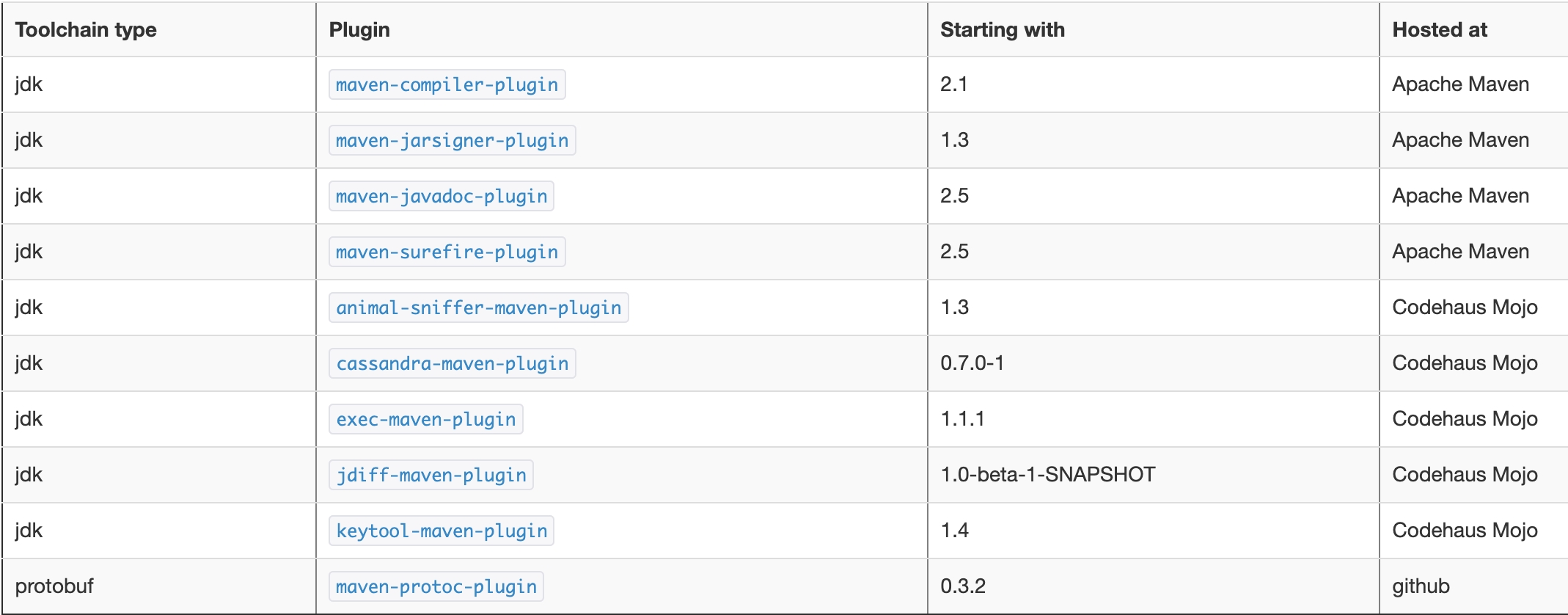Open the maven-compiler-plugin link

click(447, 85)
